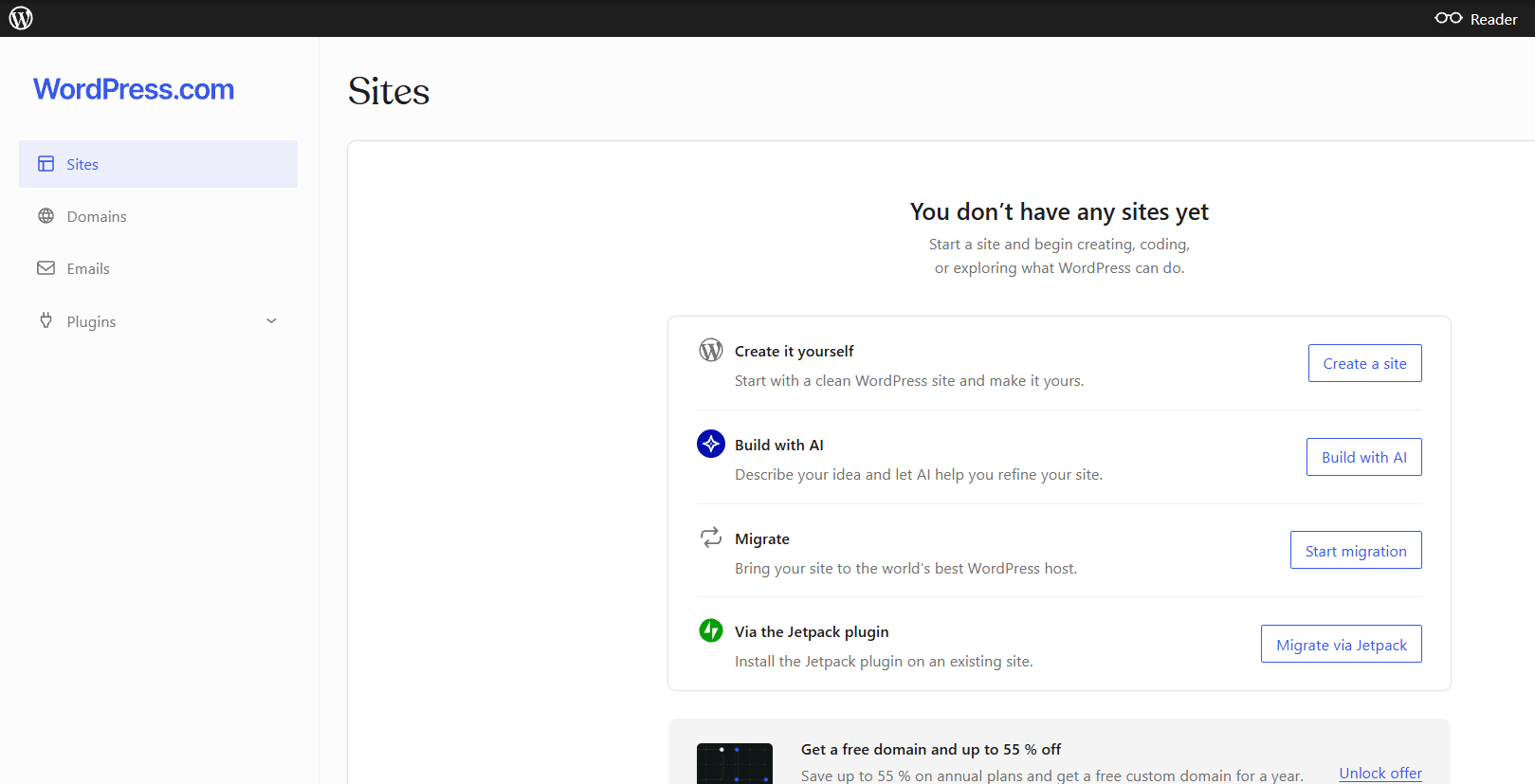The image size is (1535, 784).
Task: Click the Sites layout icon
Action: click(x=46, y=164)
